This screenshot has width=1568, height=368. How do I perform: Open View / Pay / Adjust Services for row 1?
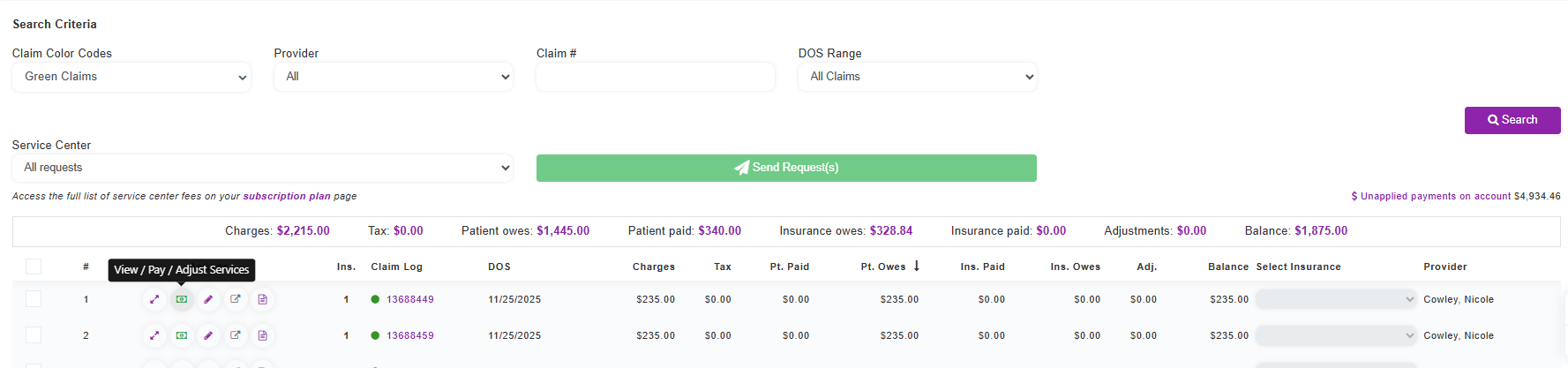click(x=182, y=299)
